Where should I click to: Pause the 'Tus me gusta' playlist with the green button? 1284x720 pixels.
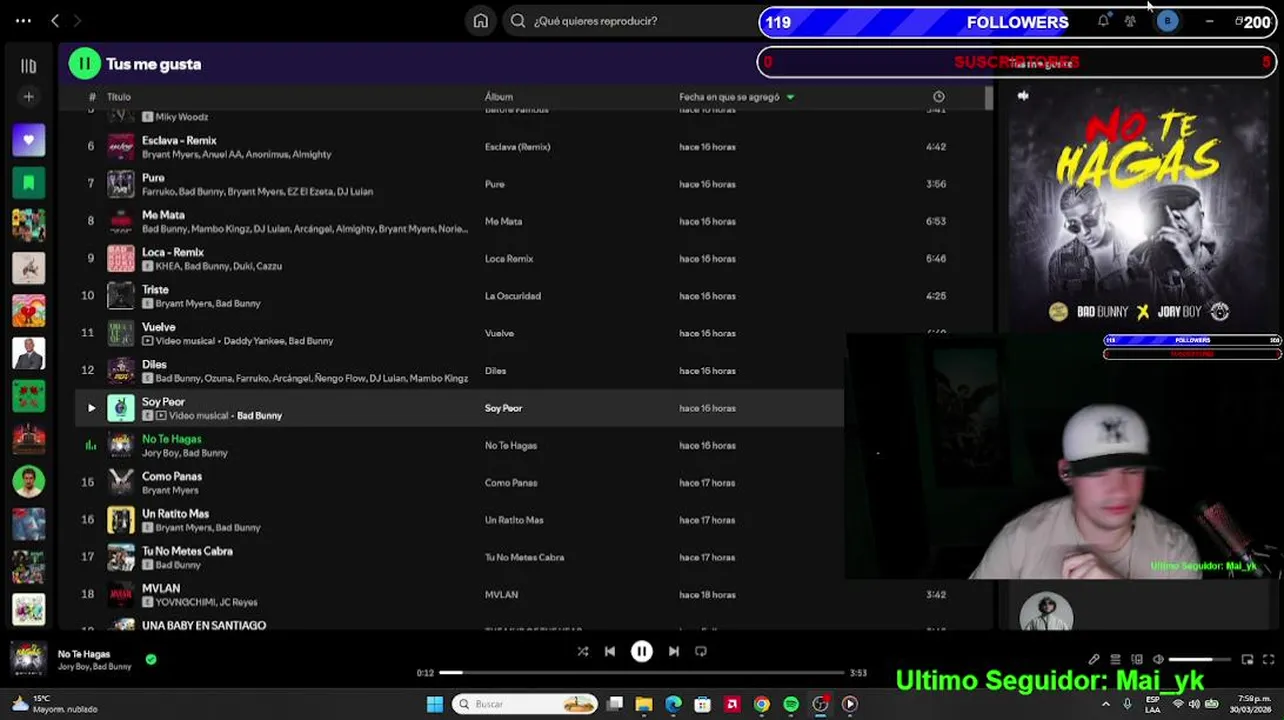pyautogui.click(x=84, y=64)
